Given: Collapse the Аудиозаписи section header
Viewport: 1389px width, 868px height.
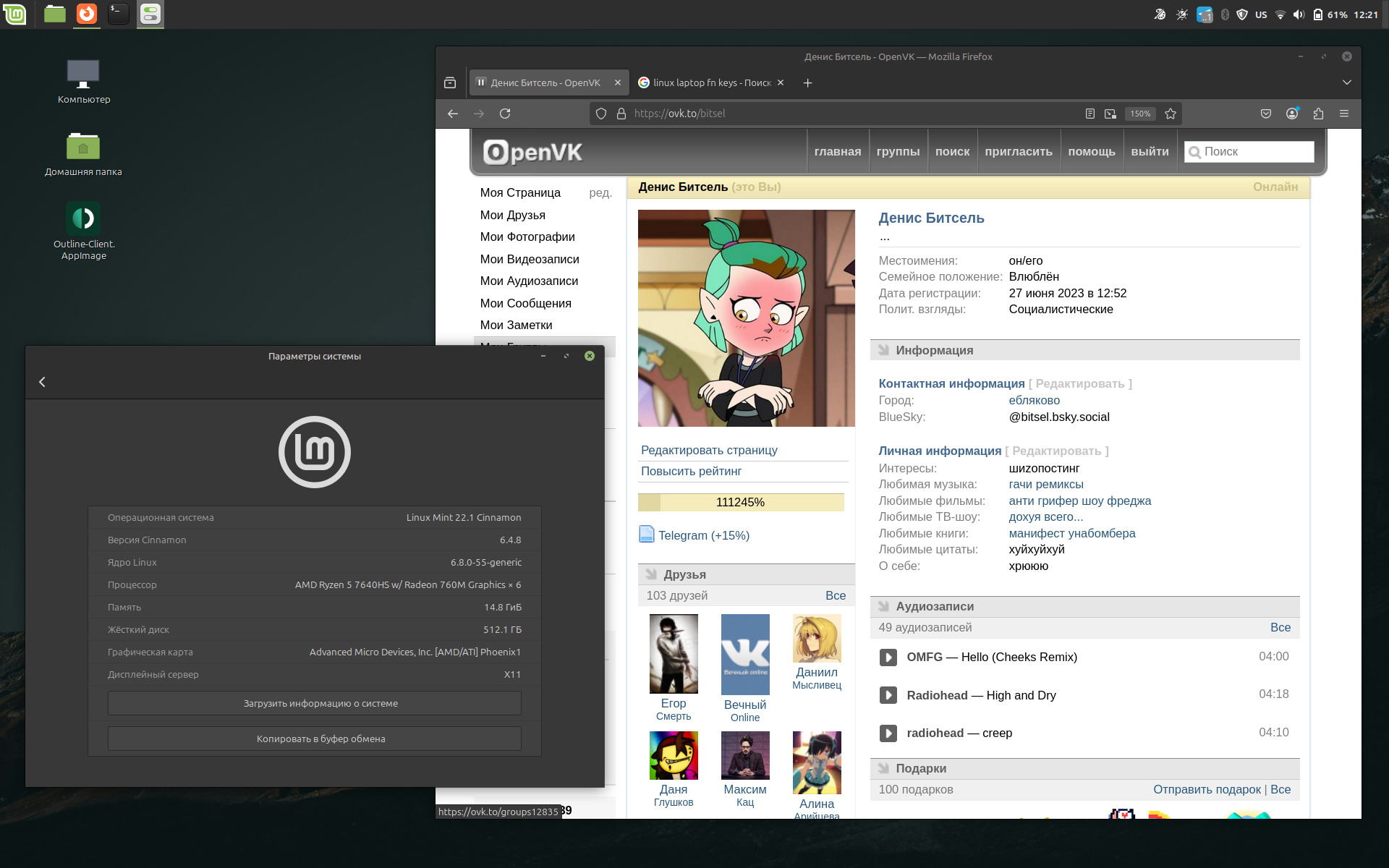Looking at the screenshot, I should click(x=934, y=606).
